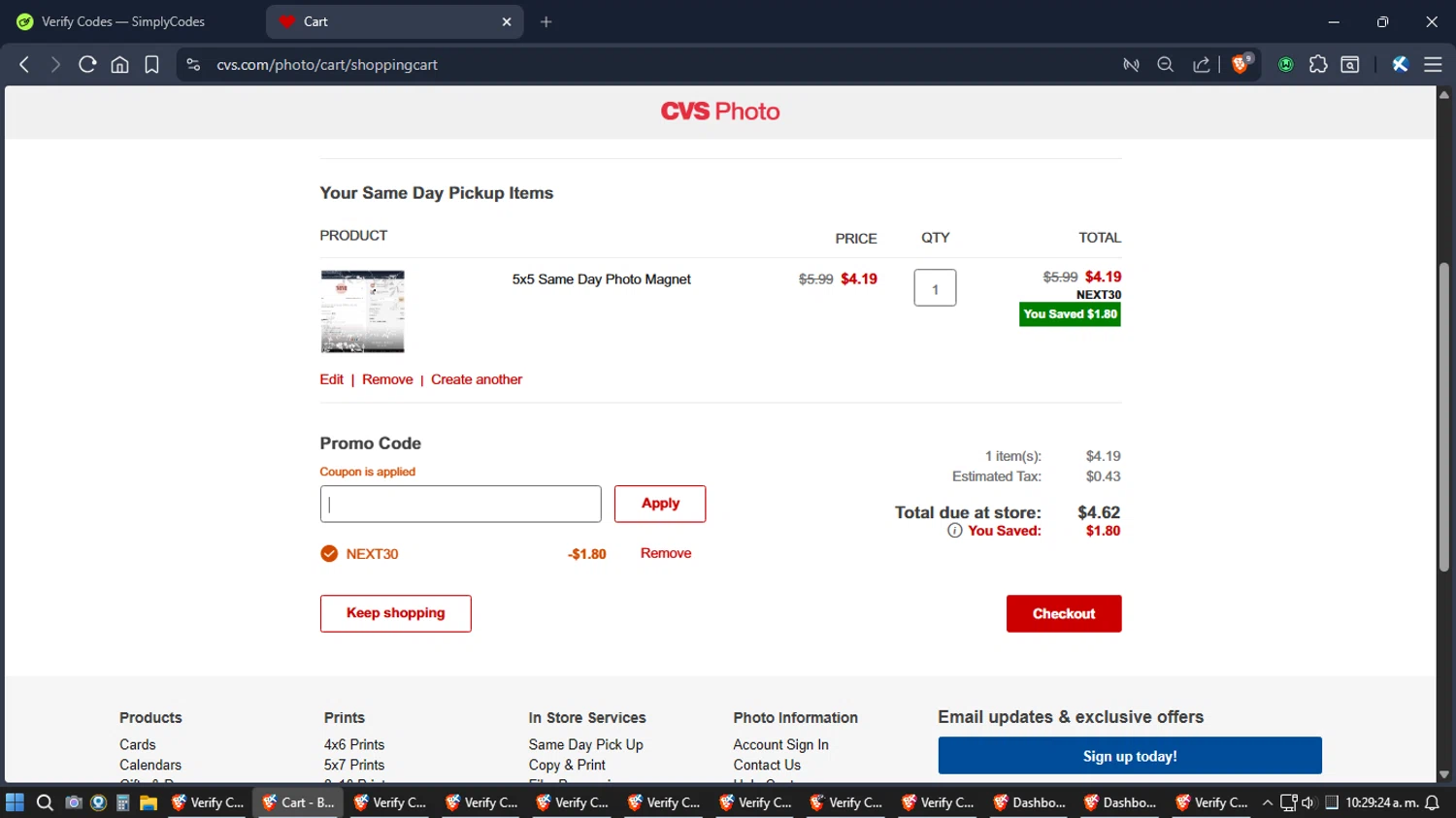Open the camera app in taskbar
The image size is (1456, 818).
tap(73, 802)
